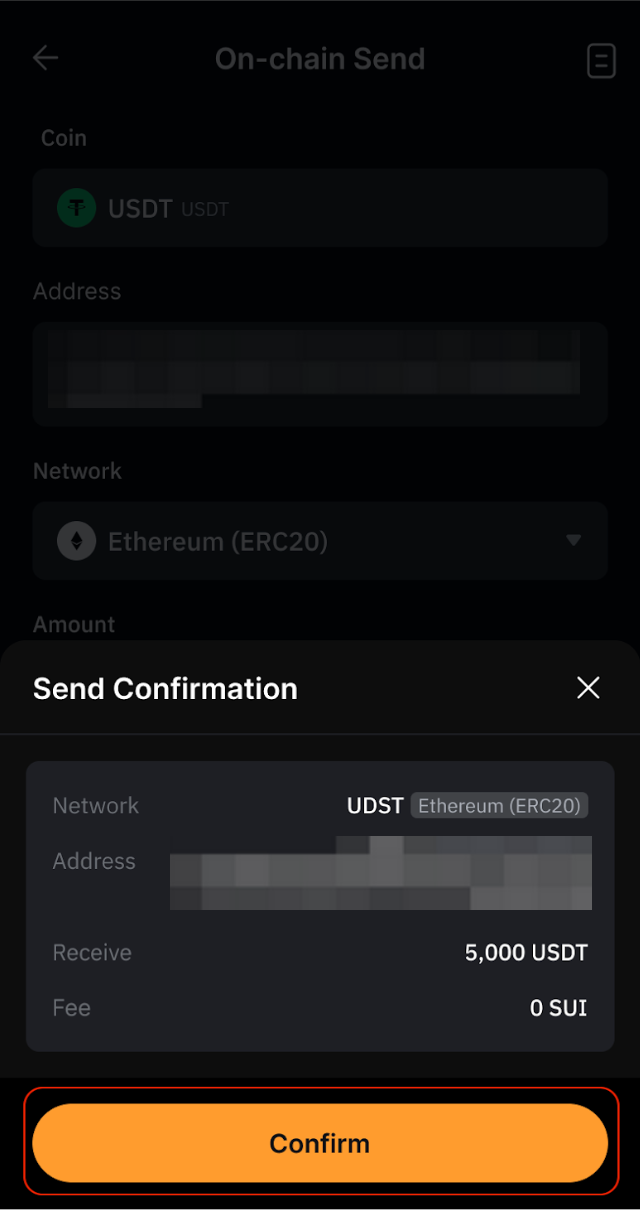Focus the Address input field
The width and height of the screenshot is (640, 1210).
coord(320,374)
